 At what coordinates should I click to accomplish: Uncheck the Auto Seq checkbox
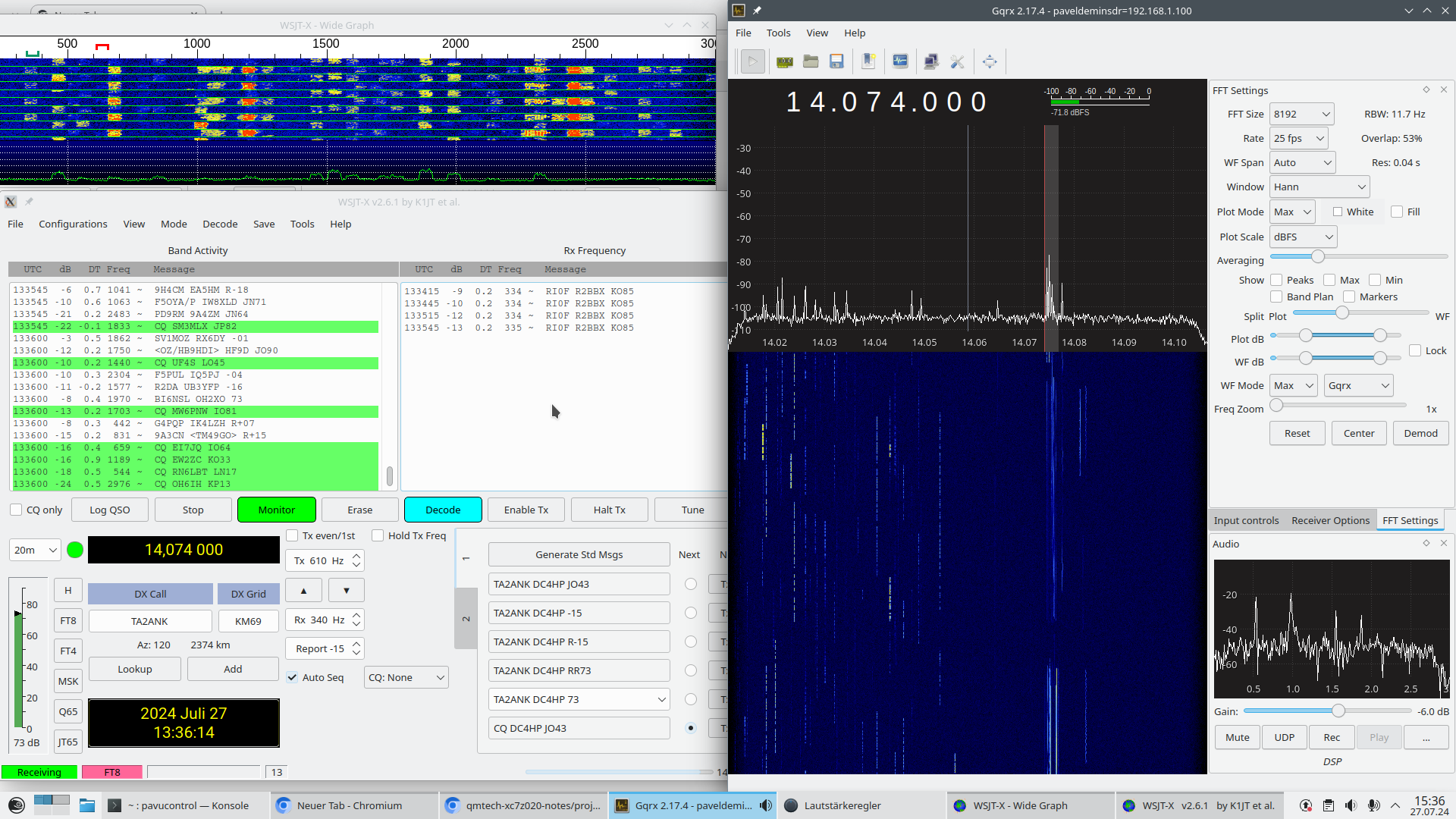292,677
